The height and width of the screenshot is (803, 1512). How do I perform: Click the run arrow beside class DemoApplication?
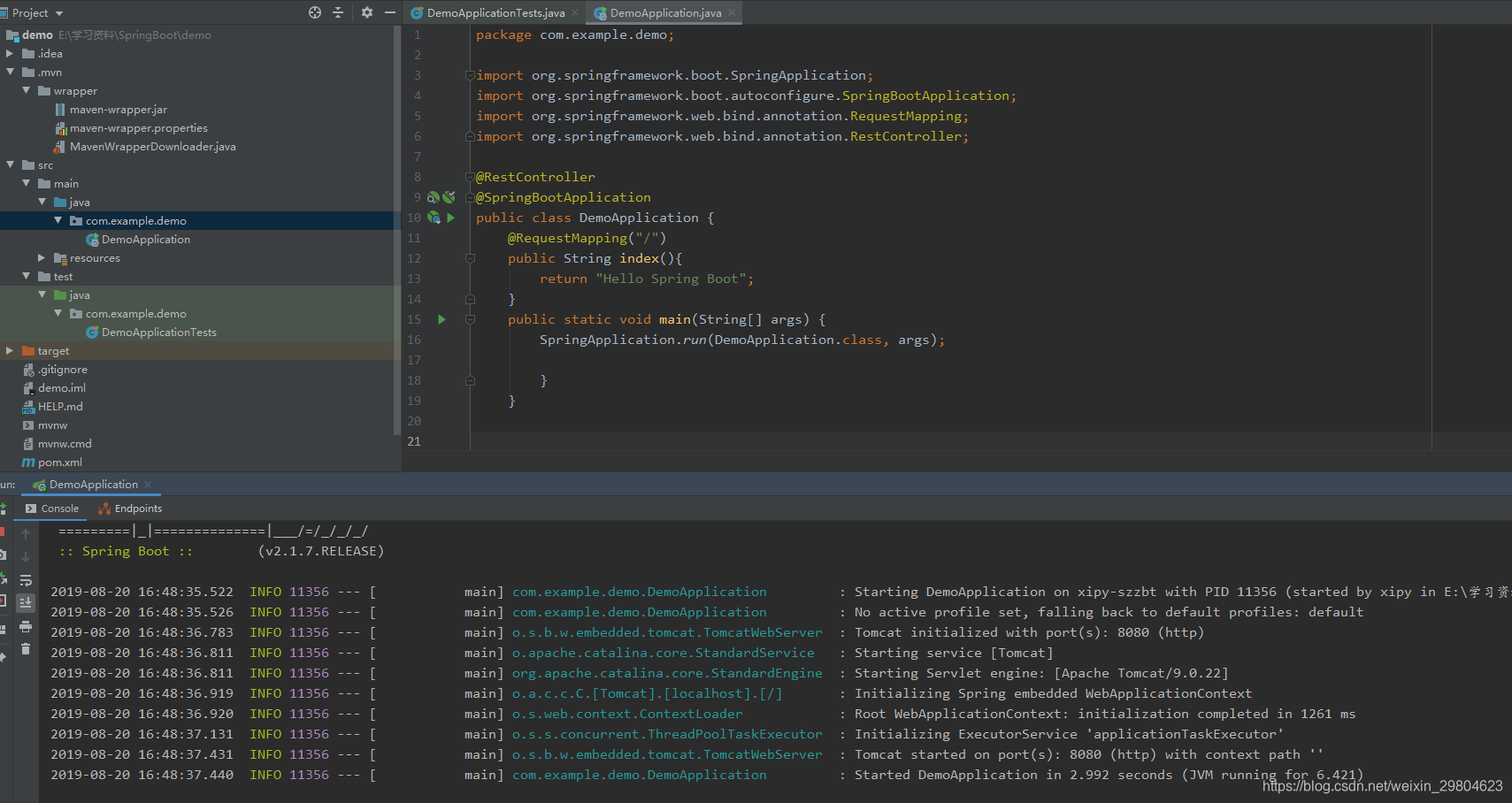(450, 218)
